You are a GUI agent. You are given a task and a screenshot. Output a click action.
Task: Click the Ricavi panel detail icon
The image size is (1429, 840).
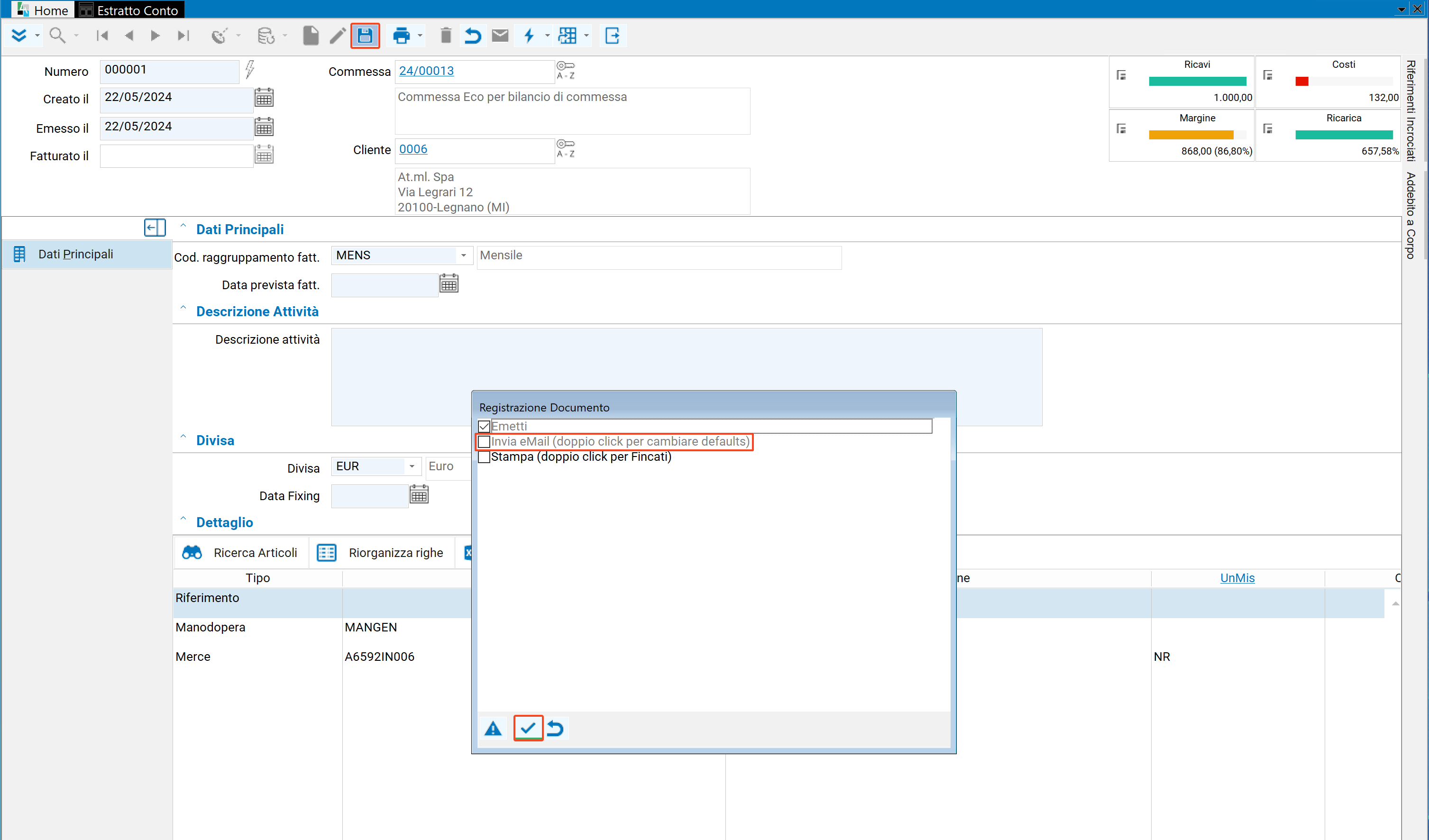point(1121,75)
